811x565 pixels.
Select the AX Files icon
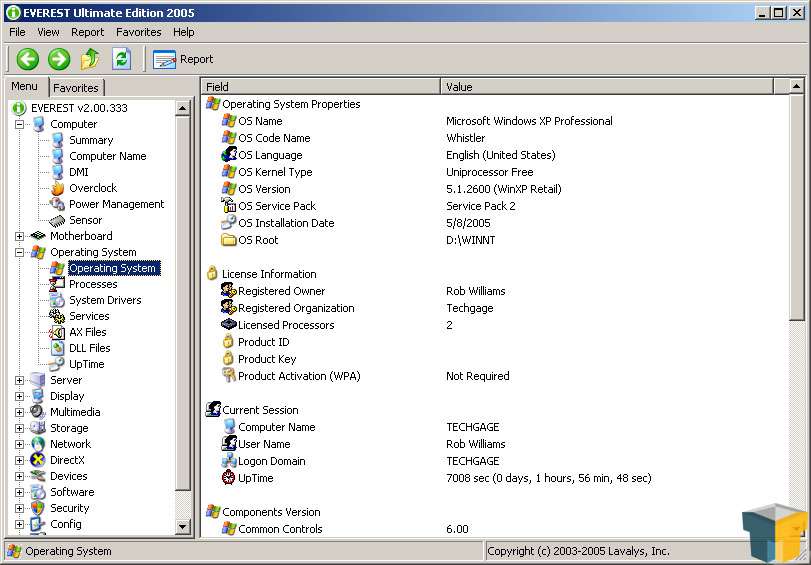click(x=57, y=332)
